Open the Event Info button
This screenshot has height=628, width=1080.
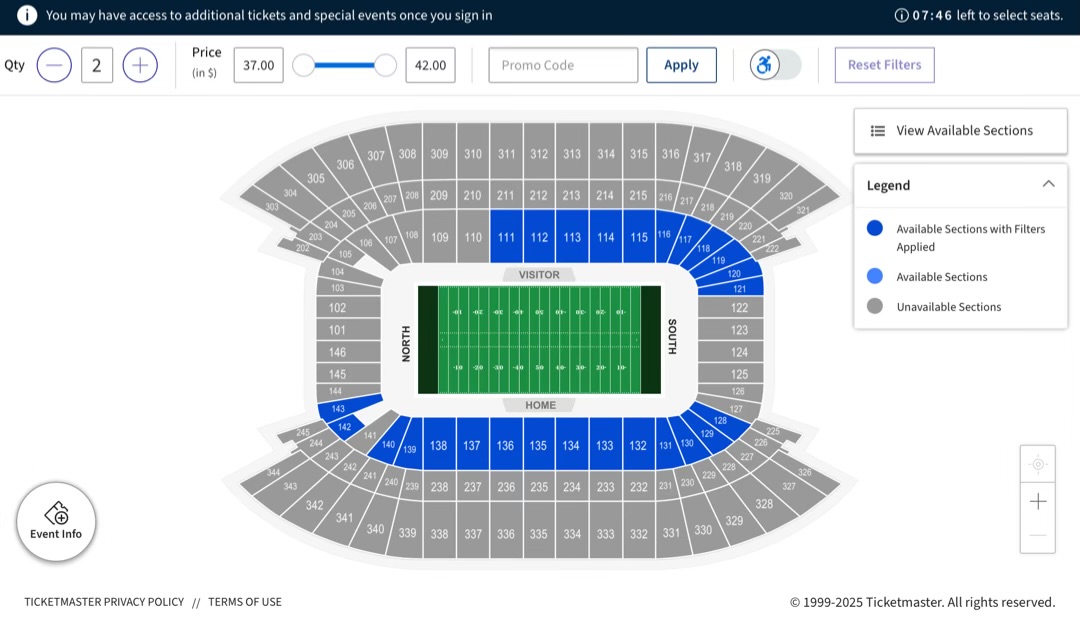click(x=56, y=522)
